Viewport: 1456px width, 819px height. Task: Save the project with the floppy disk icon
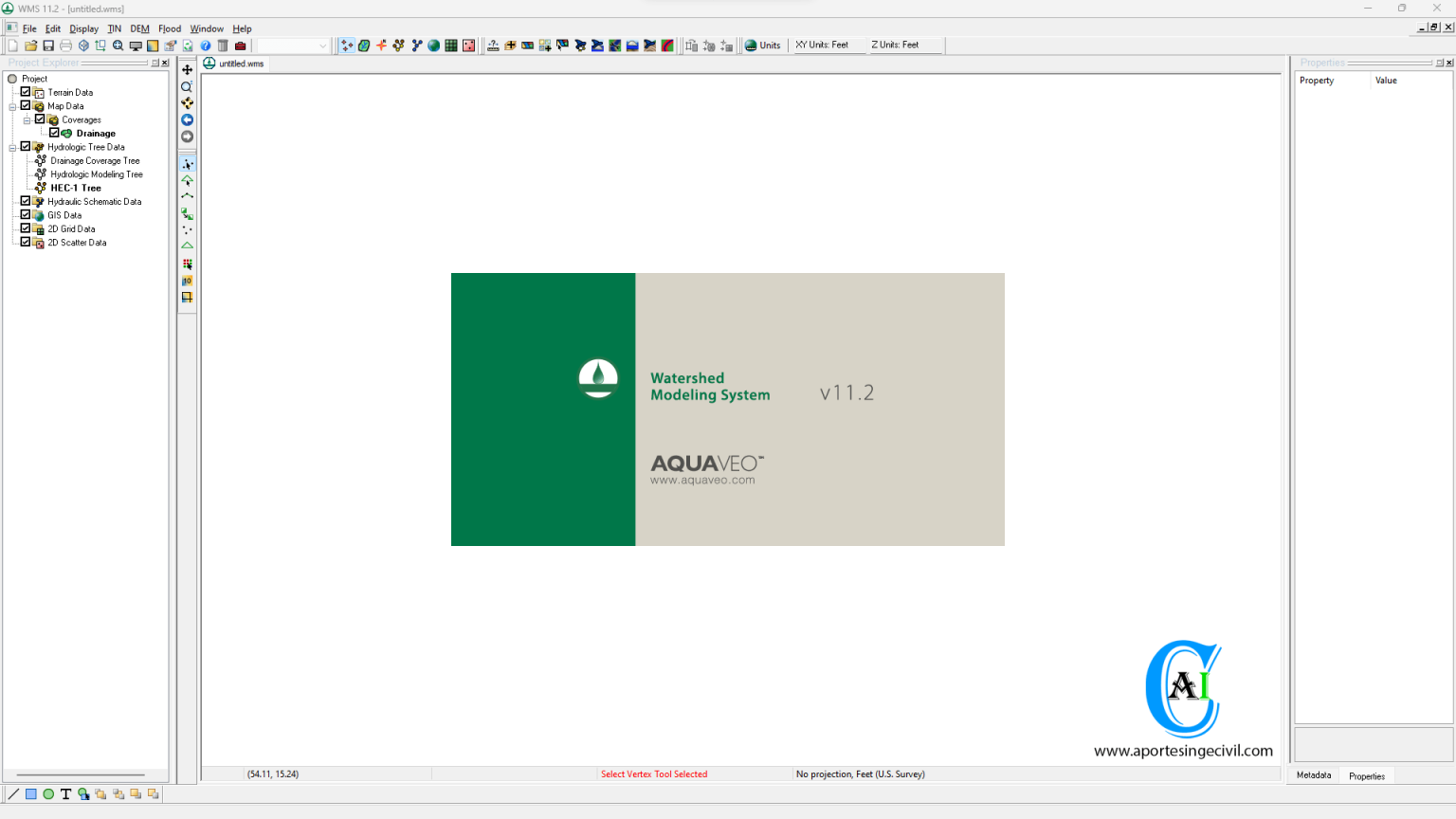click(x=48, y=45)
